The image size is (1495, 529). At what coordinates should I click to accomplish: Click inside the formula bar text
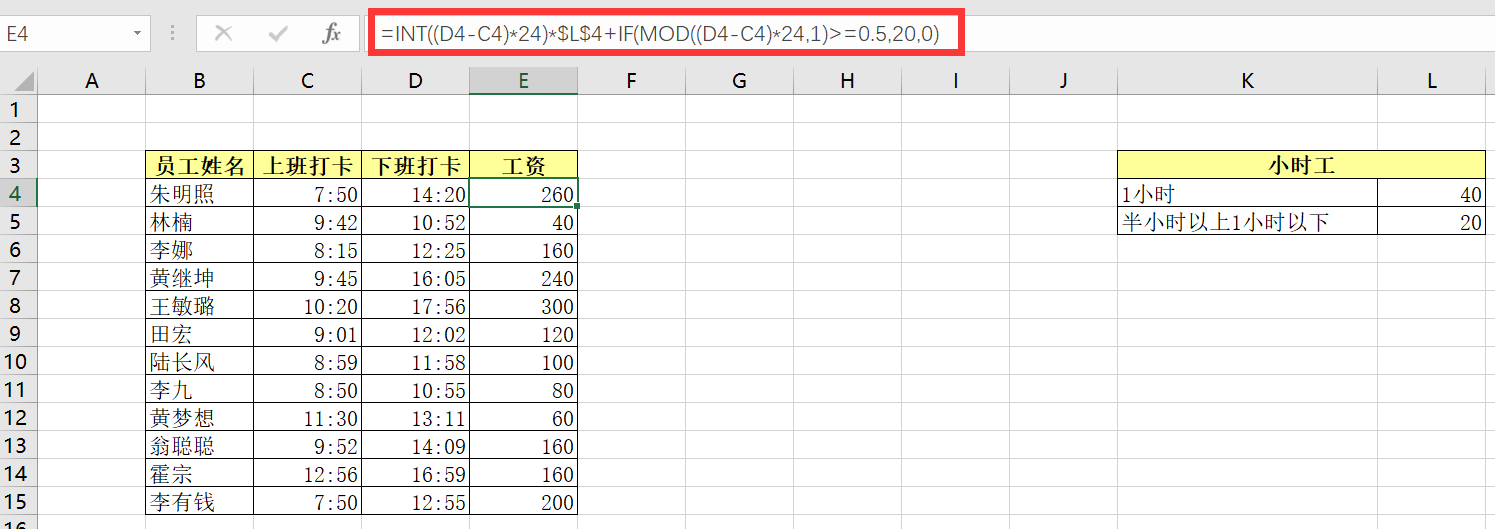(660, 33)
